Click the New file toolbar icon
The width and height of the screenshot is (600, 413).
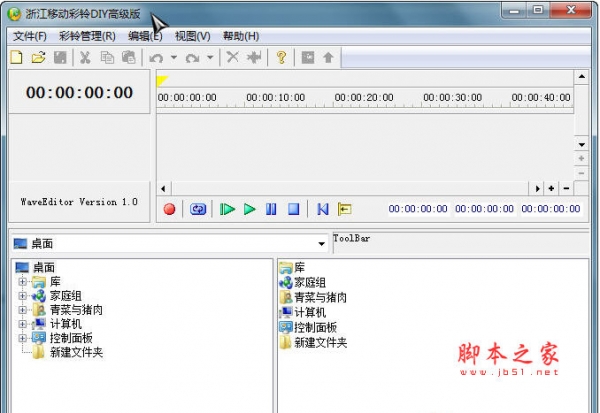[16, 57]
